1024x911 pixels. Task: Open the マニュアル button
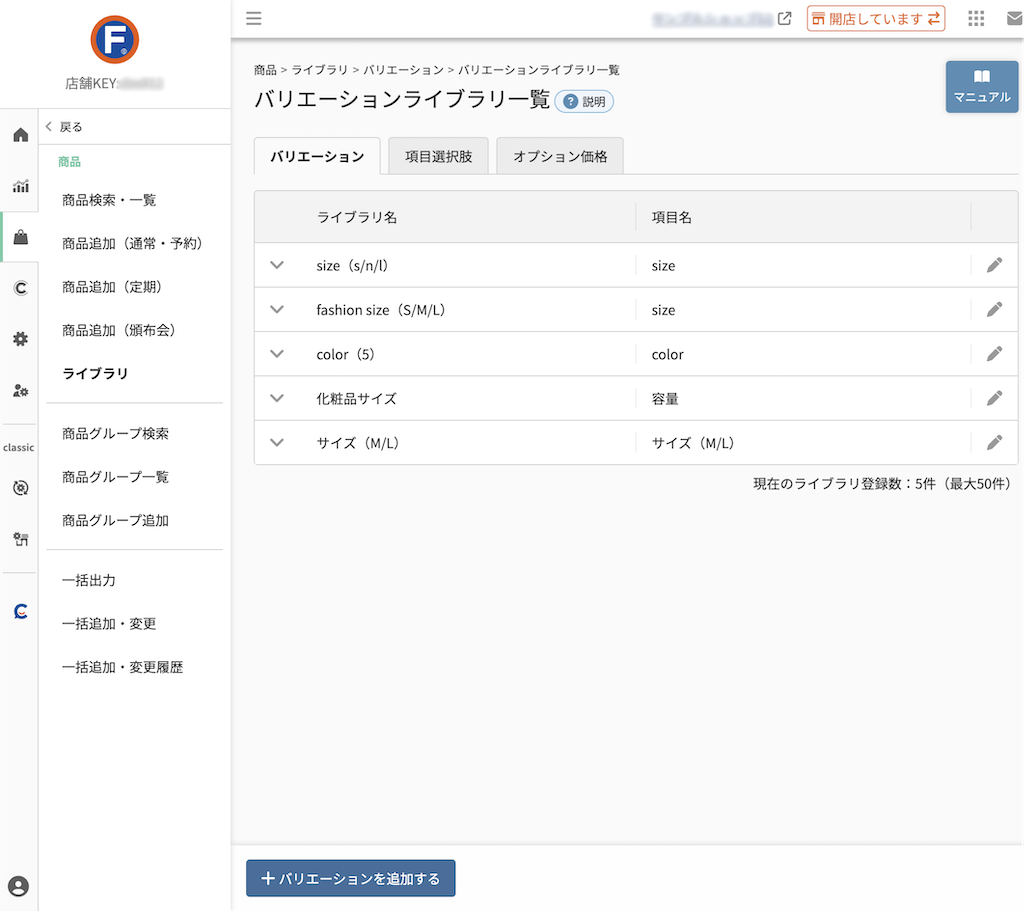982,87
